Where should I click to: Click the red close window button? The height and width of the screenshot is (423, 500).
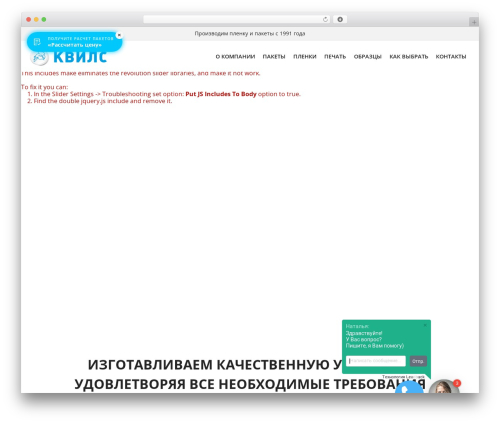pos(29,20)
